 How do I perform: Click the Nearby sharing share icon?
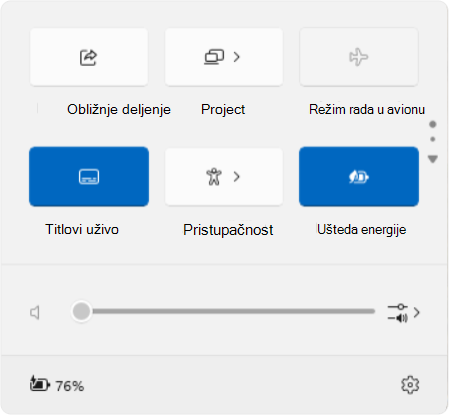click(x=88, y=57)
